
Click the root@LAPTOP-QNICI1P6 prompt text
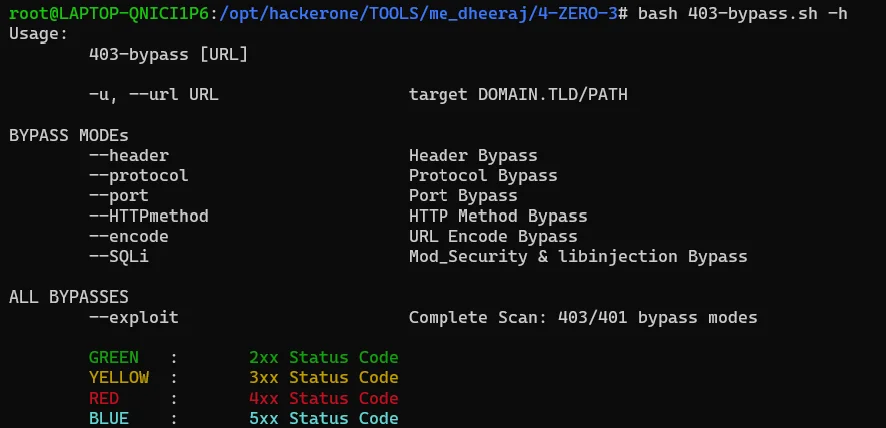109,14
